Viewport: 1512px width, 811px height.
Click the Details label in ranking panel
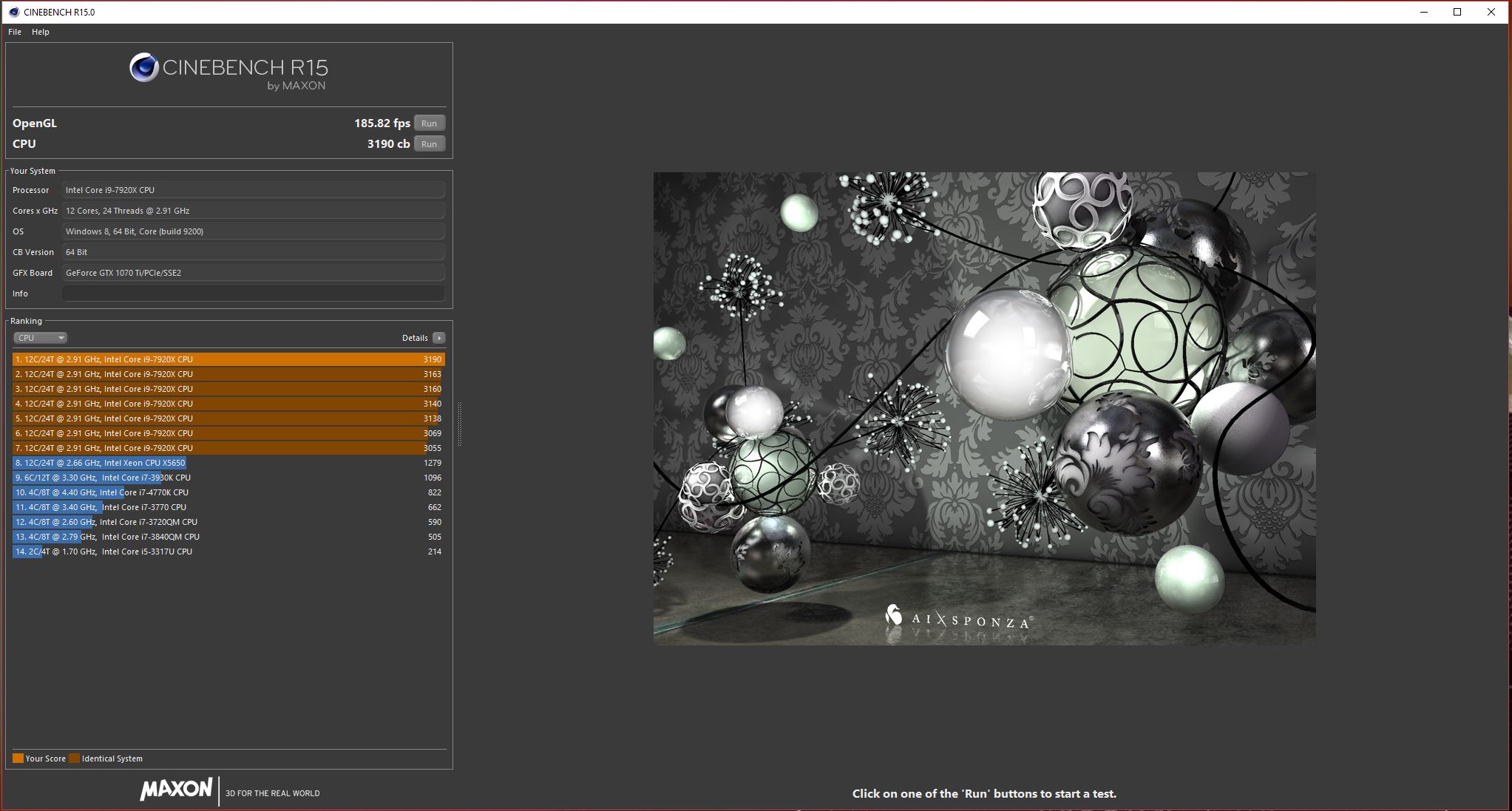click(415, 338)
